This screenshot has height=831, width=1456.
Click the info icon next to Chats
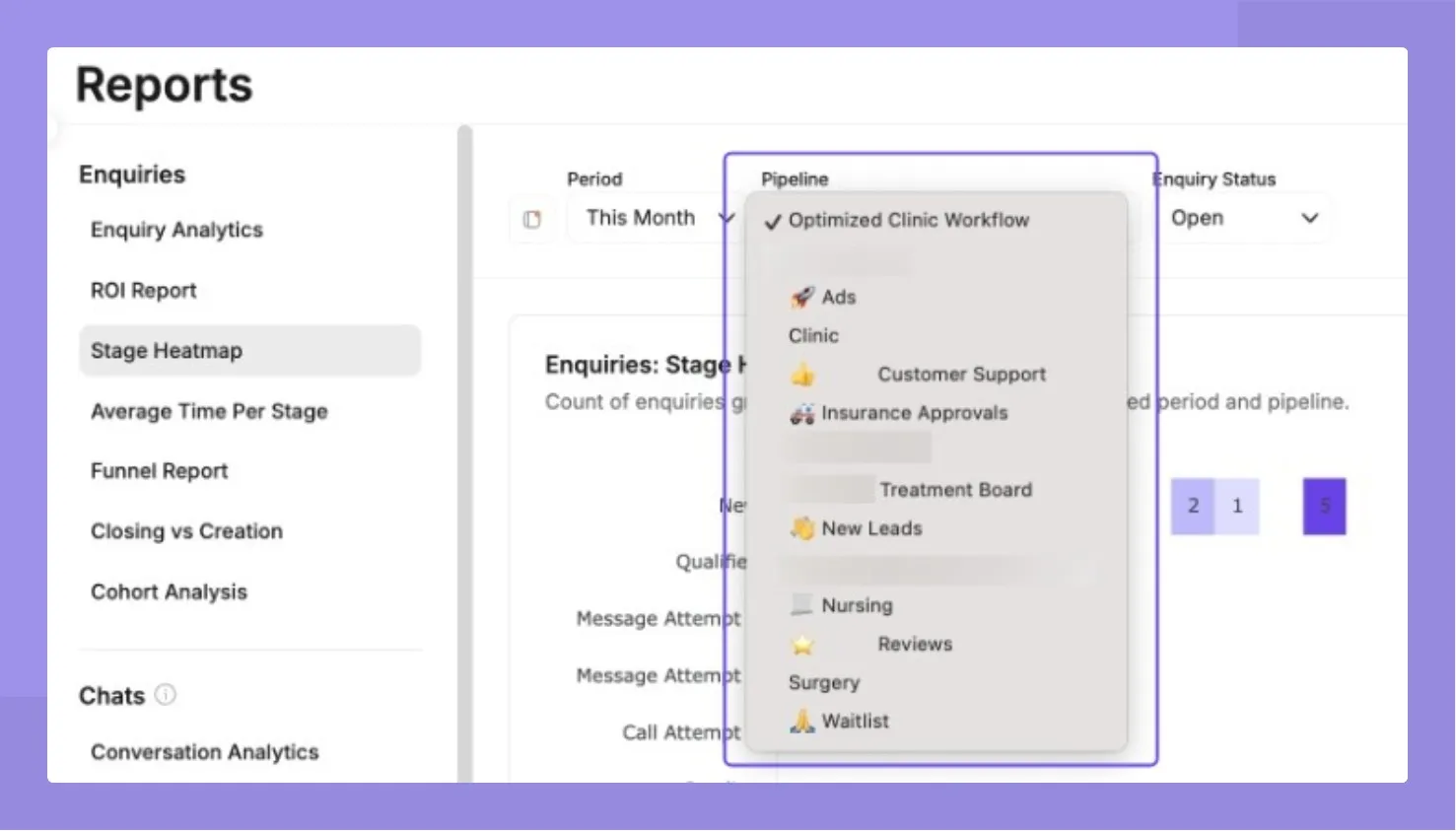point(166,695)
